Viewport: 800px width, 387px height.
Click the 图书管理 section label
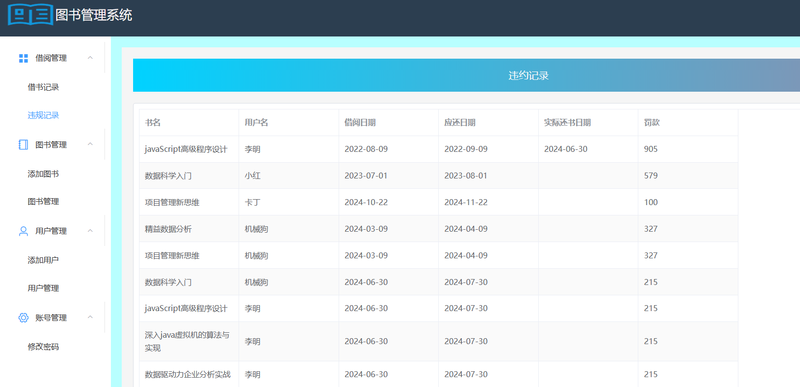[x=51, y=145]
